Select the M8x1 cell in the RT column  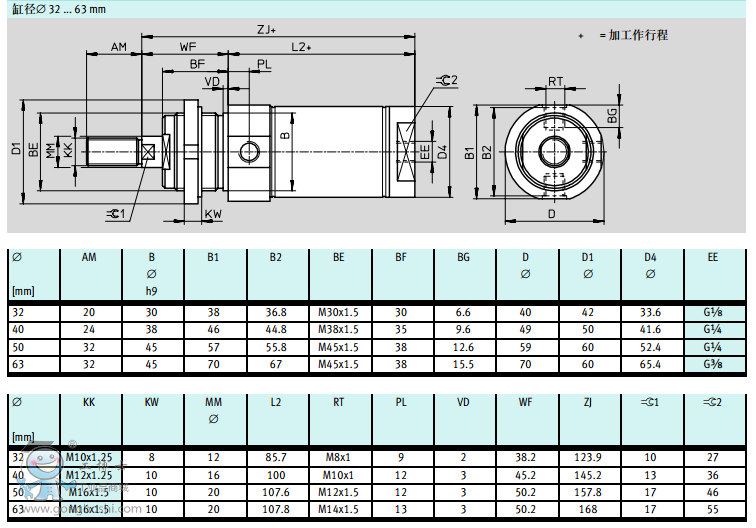[339, 457]
